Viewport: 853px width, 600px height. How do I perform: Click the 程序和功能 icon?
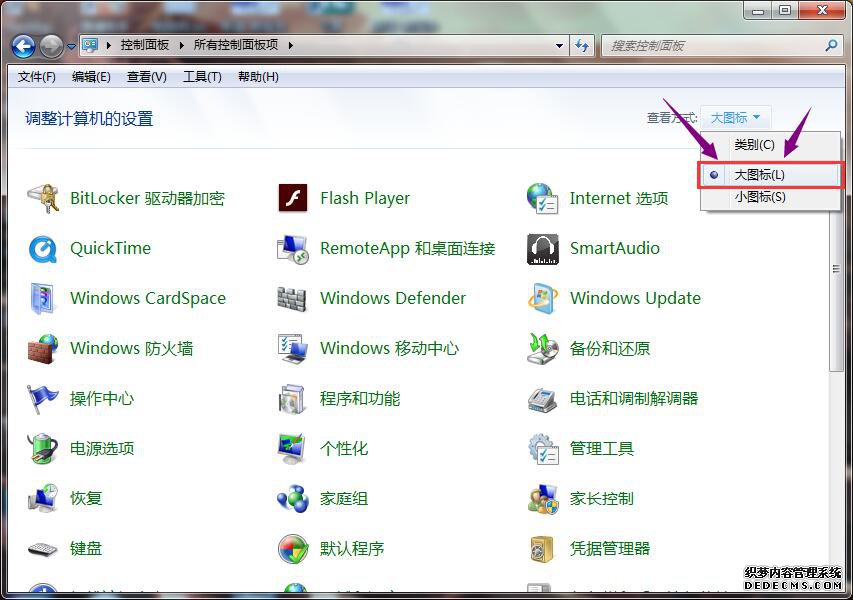tap(293, 398)
